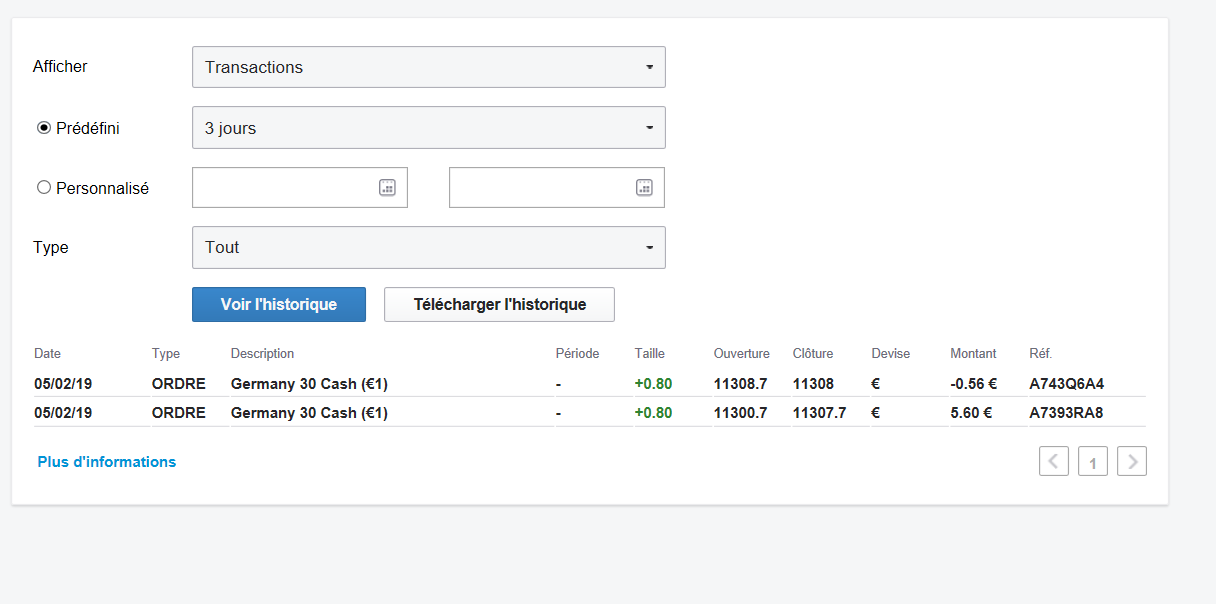Screen dimensions: 1216x604
Task: Click the Date column header
Action: point(47,353)
